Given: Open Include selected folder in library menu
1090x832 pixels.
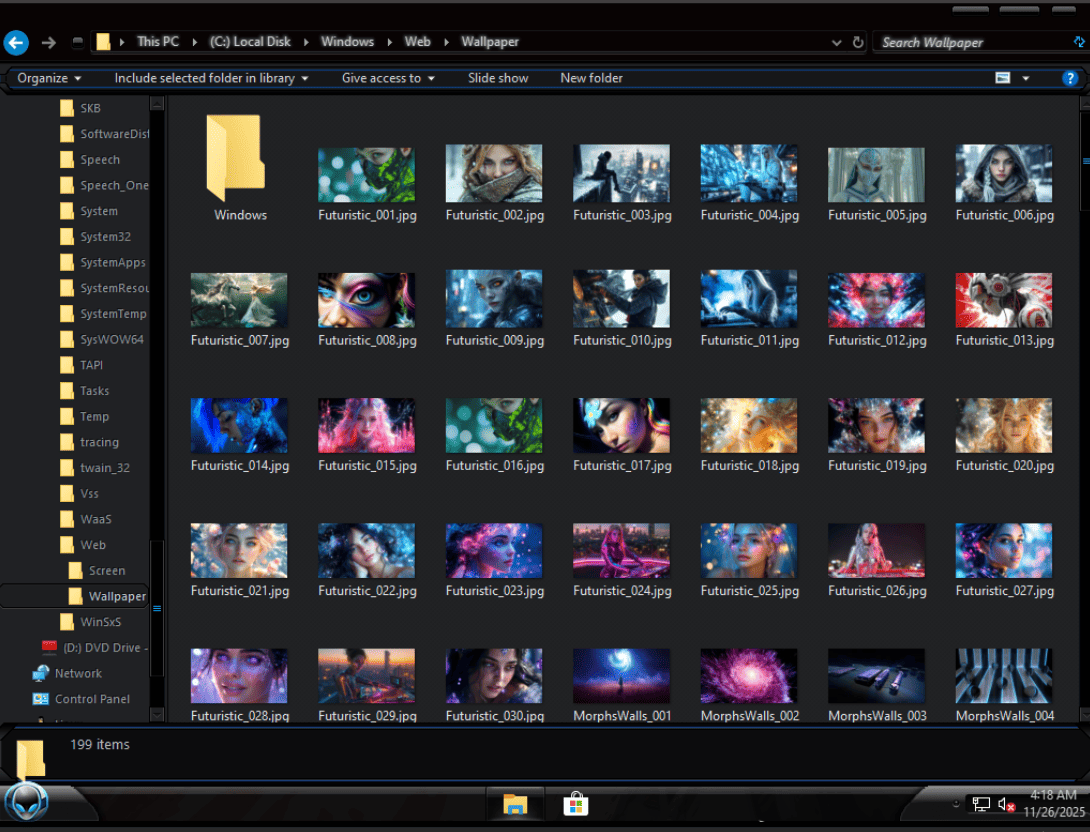Looking at the screenshot, I should (211, 78).
